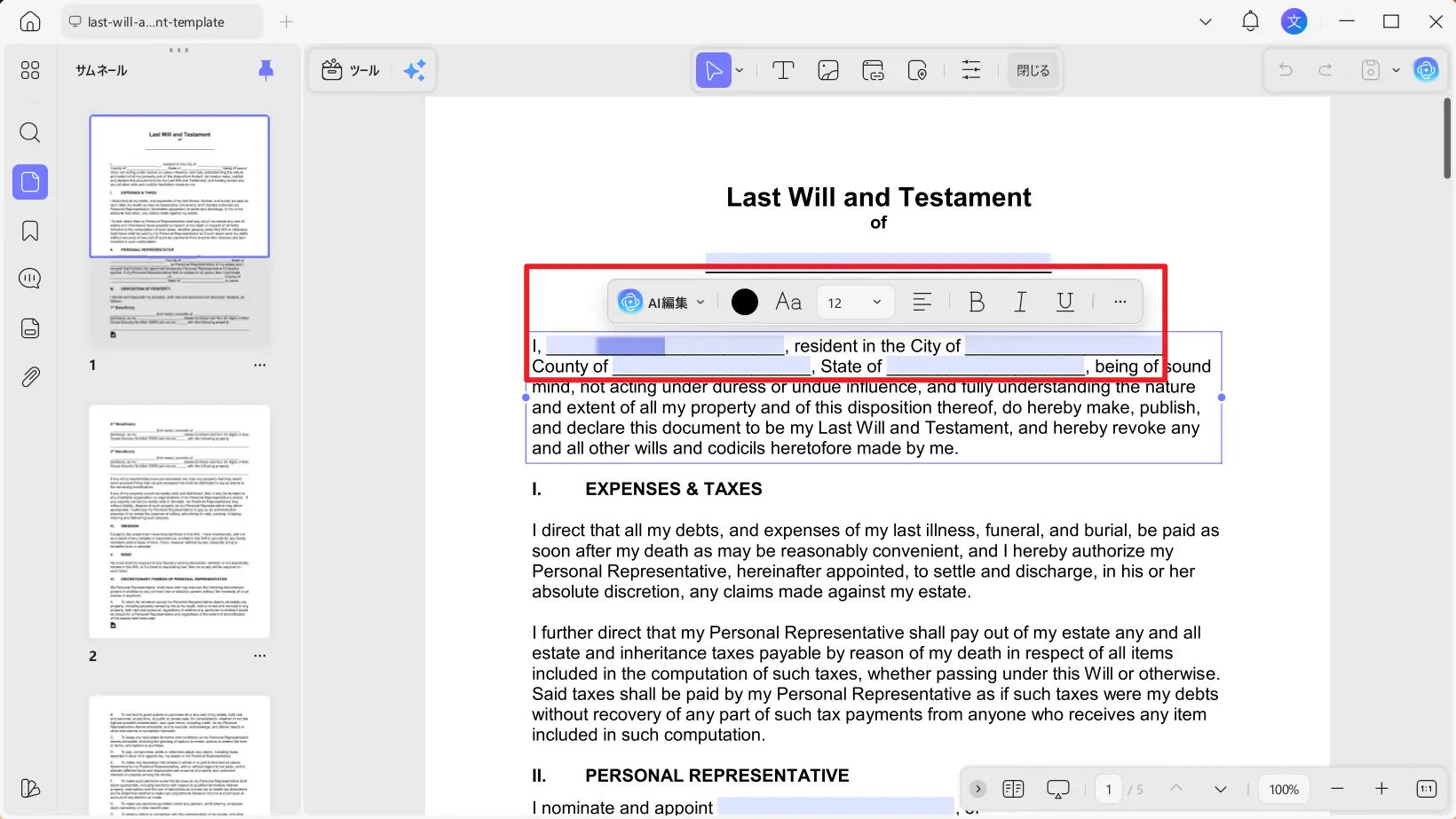Click the 閉じる button
The image size is (1456, 819).
1033,71
